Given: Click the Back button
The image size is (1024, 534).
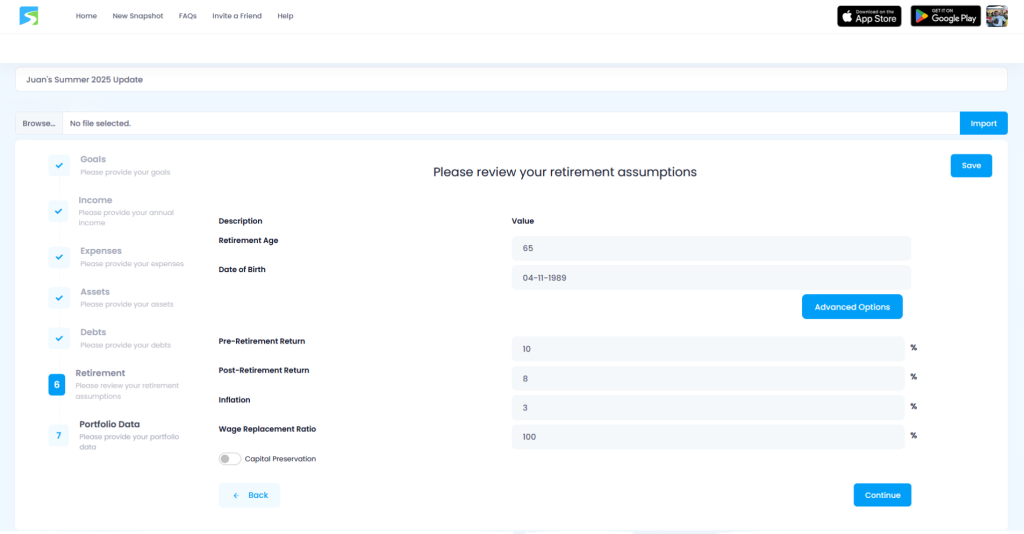Looking at the screenshot, I should click(250, 495).
